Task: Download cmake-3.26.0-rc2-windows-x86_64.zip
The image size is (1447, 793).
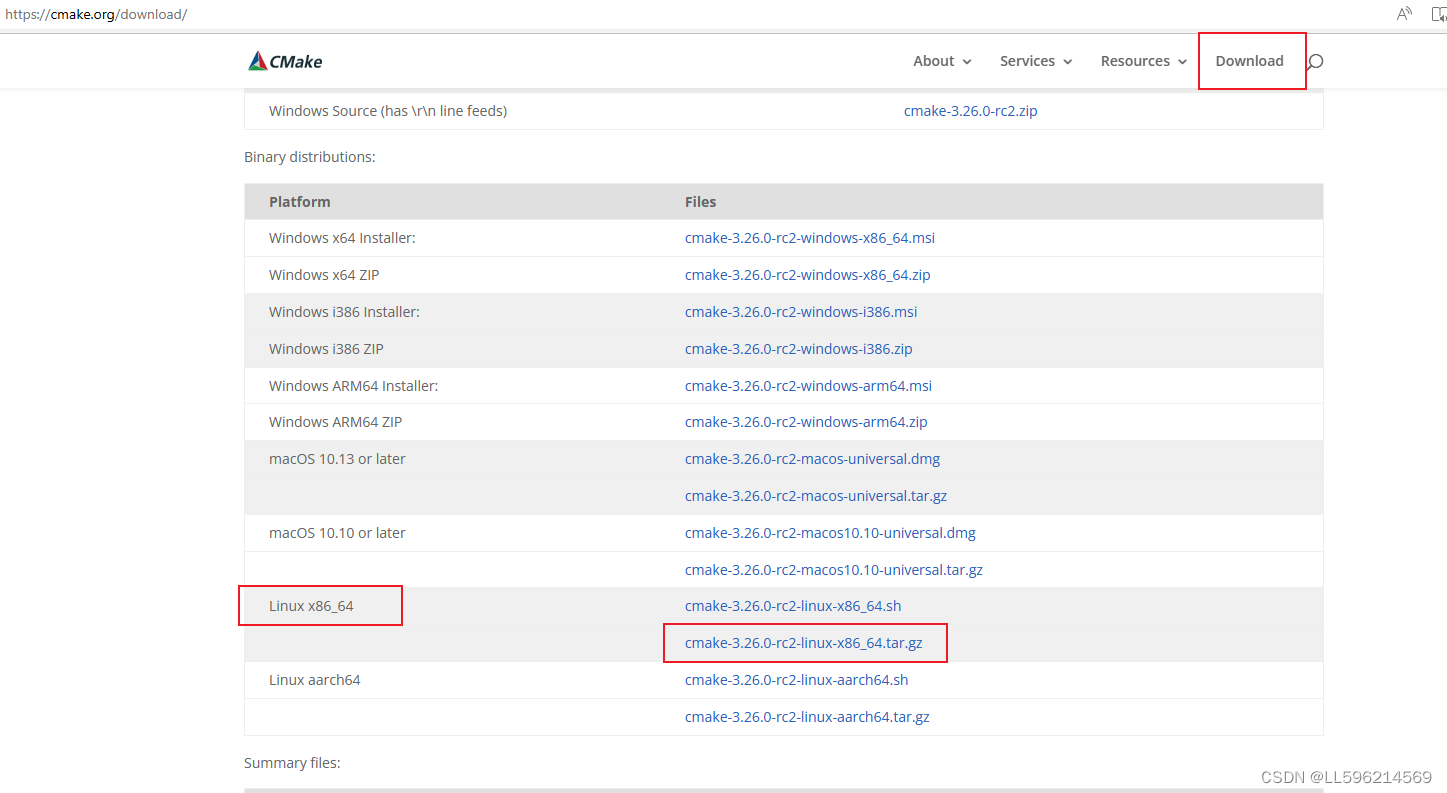Action: pos(808,275)
